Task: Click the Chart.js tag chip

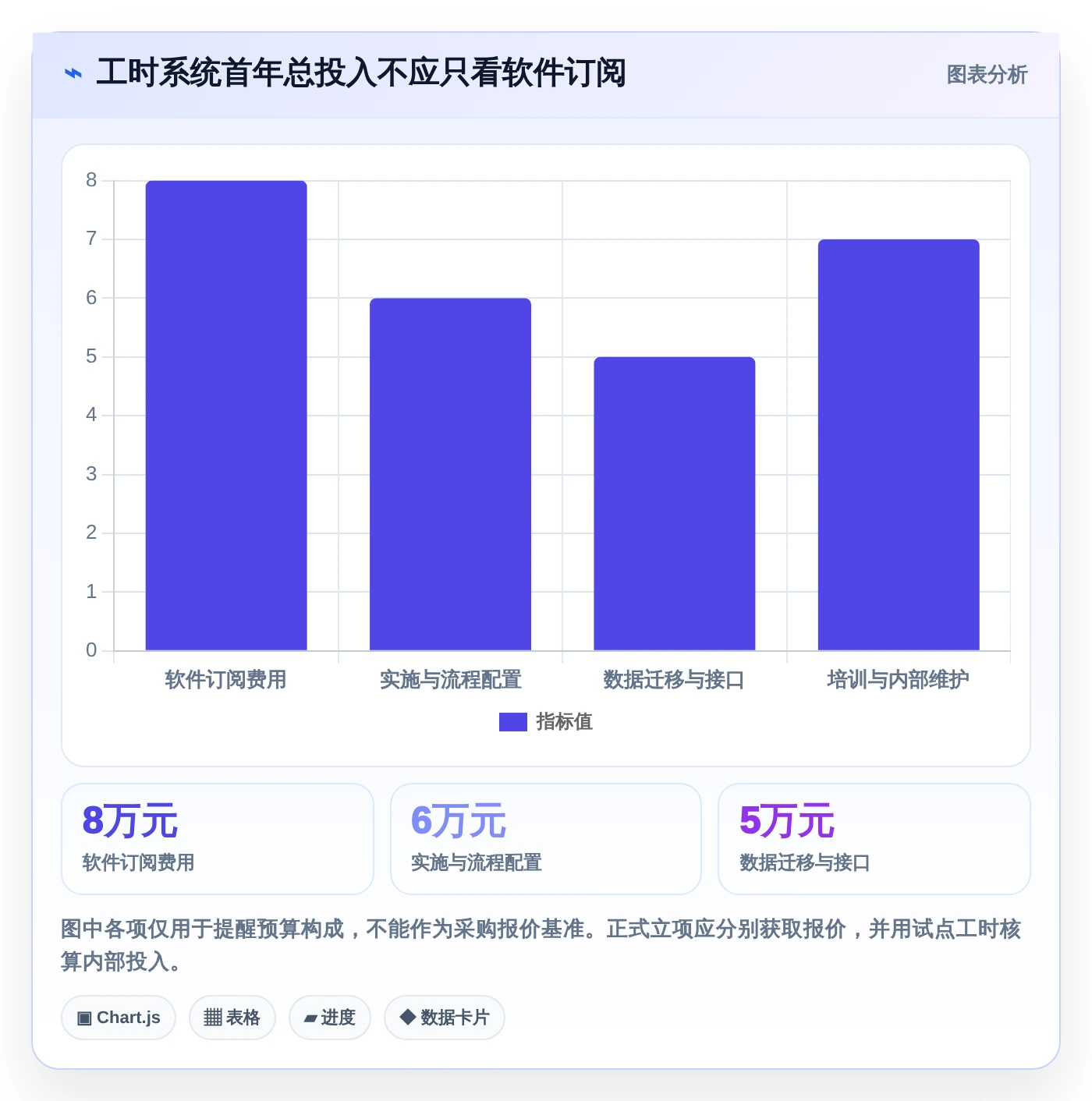Action: coord(119,1018)
